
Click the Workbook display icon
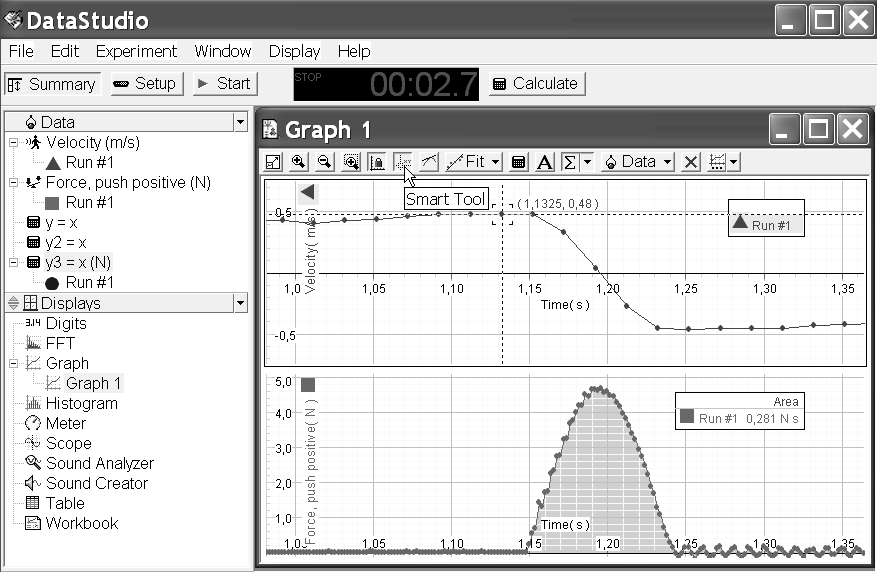click(34, 523)
